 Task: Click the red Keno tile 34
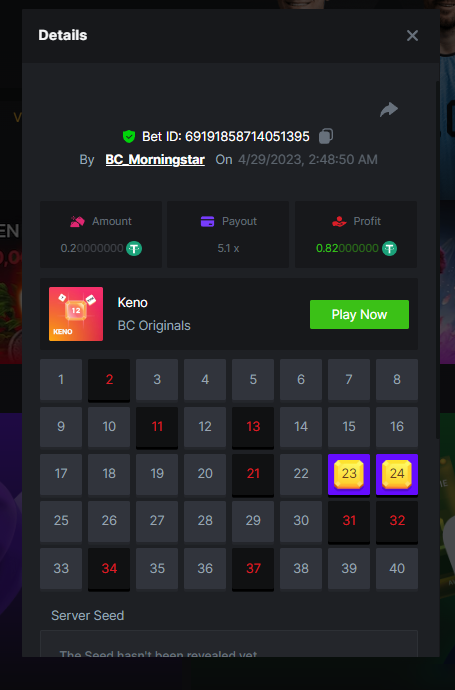point(109,569)
